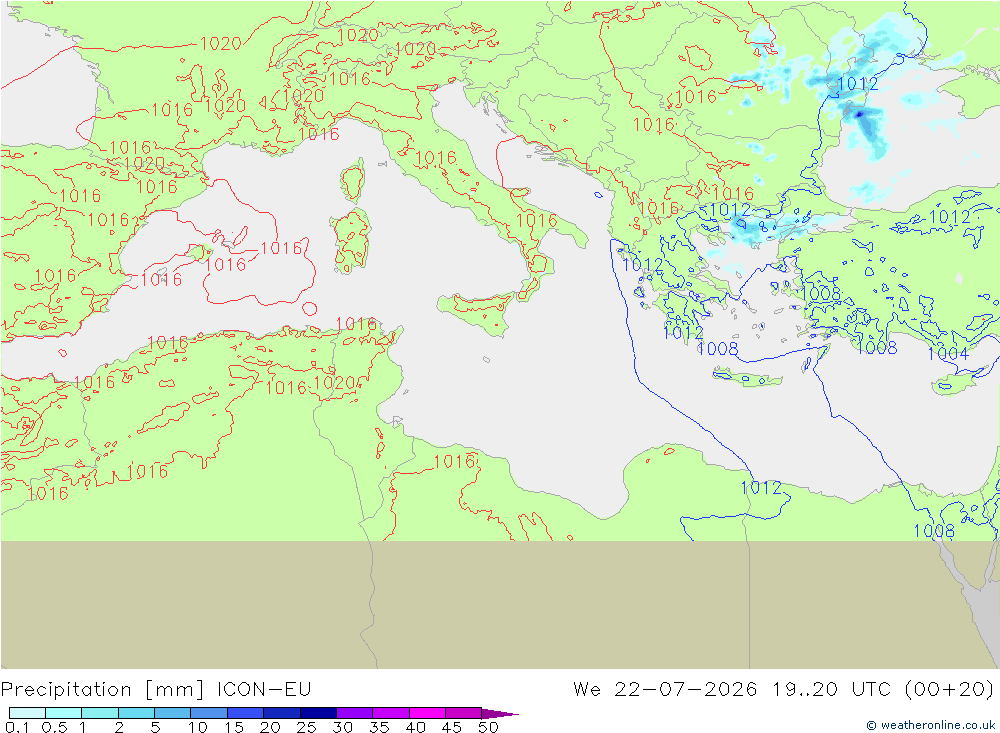Click the purple arrow tip above 50 in legend

tap(499, 714)
